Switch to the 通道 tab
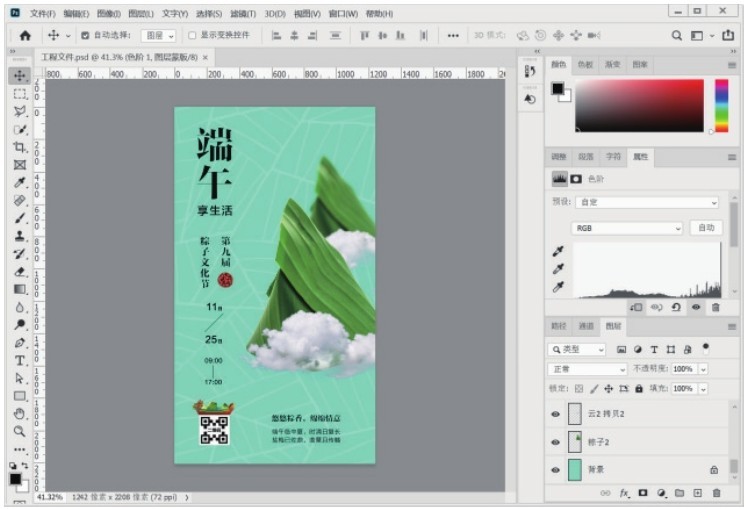The width and height of the screenshot is (746, 509). click(x=586, y=326)
